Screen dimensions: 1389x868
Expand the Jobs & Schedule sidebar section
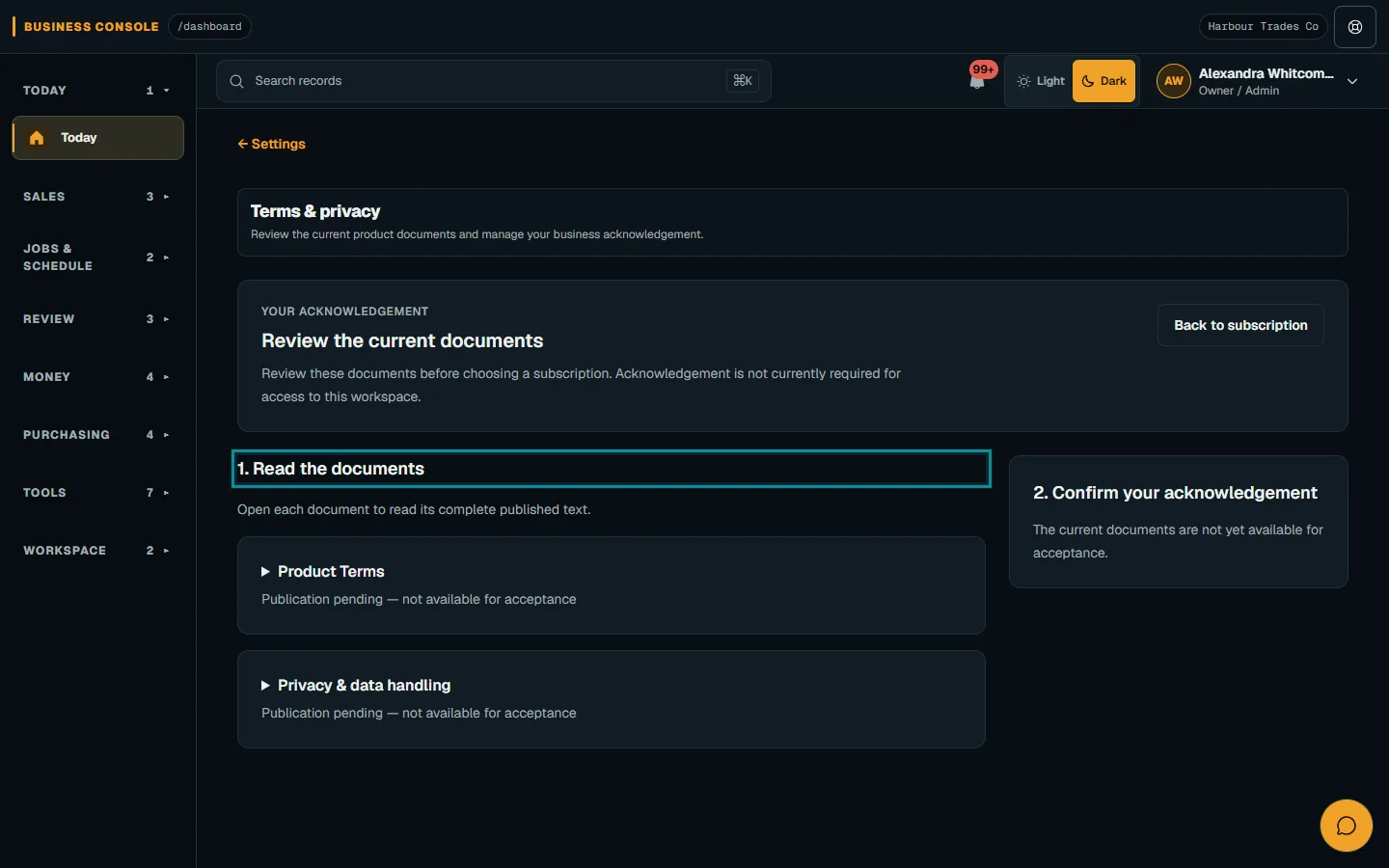point(96,258)
